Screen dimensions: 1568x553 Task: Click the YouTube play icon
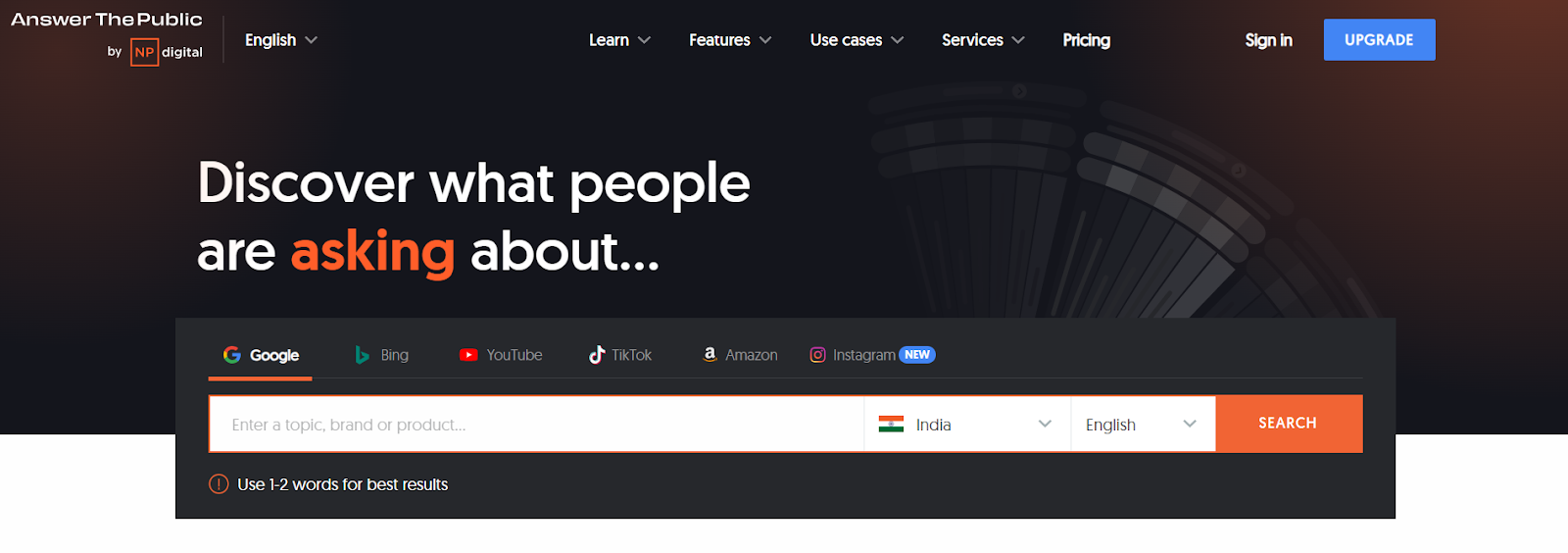pos(468,355)
